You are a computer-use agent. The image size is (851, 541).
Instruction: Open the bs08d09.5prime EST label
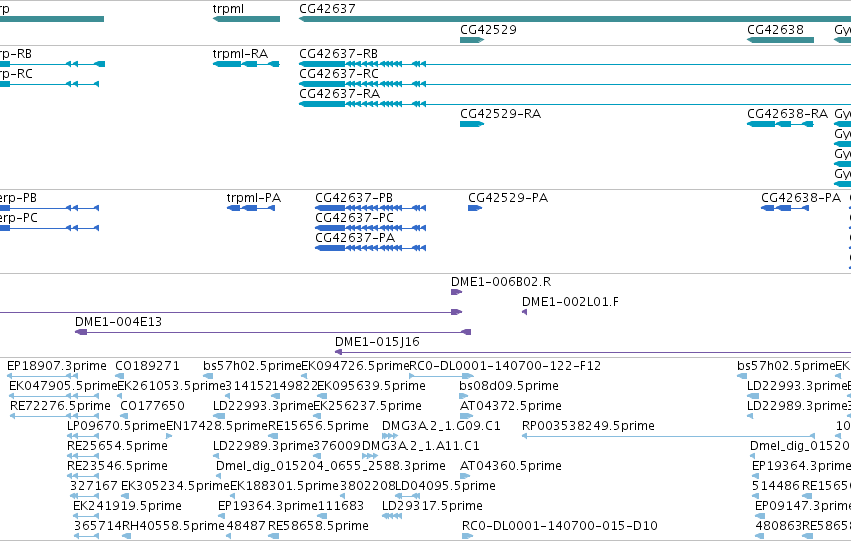tap(509, 386)
